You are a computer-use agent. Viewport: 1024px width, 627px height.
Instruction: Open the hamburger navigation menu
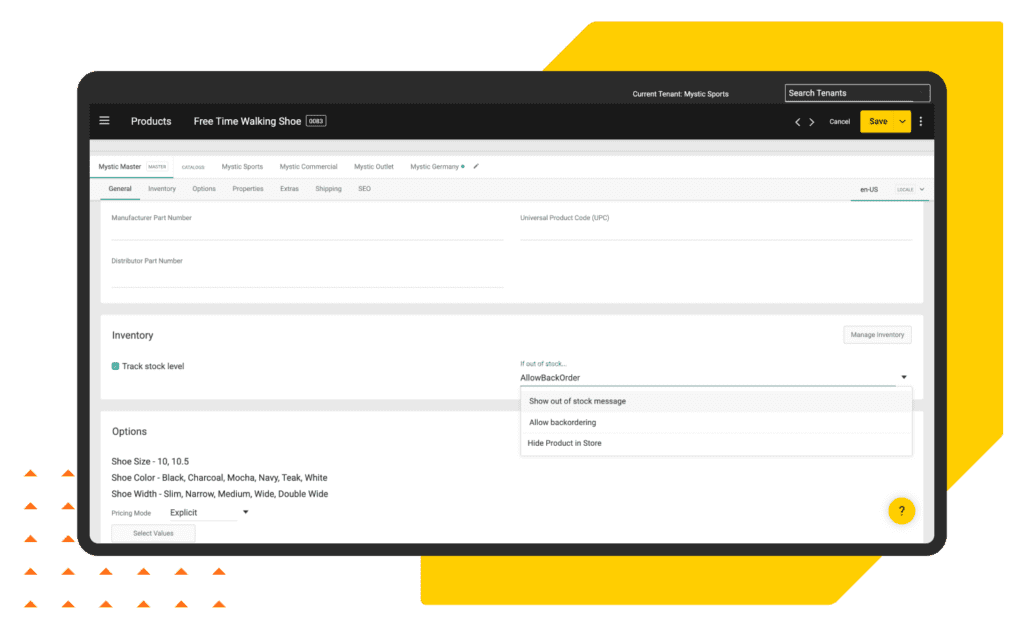pos(104,121)
